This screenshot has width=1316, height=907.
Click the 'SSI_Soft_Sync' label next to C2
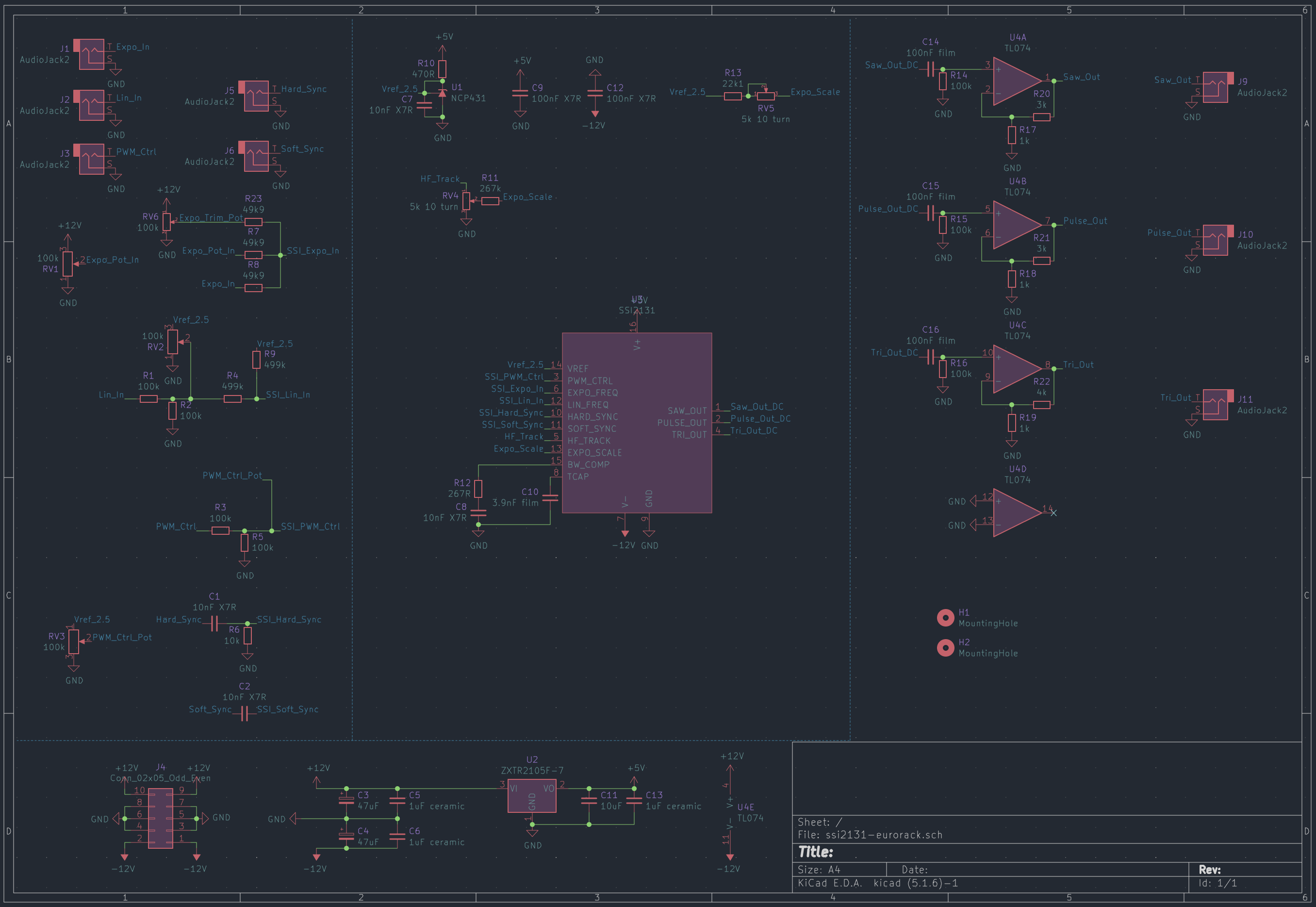tap(288, 709)
